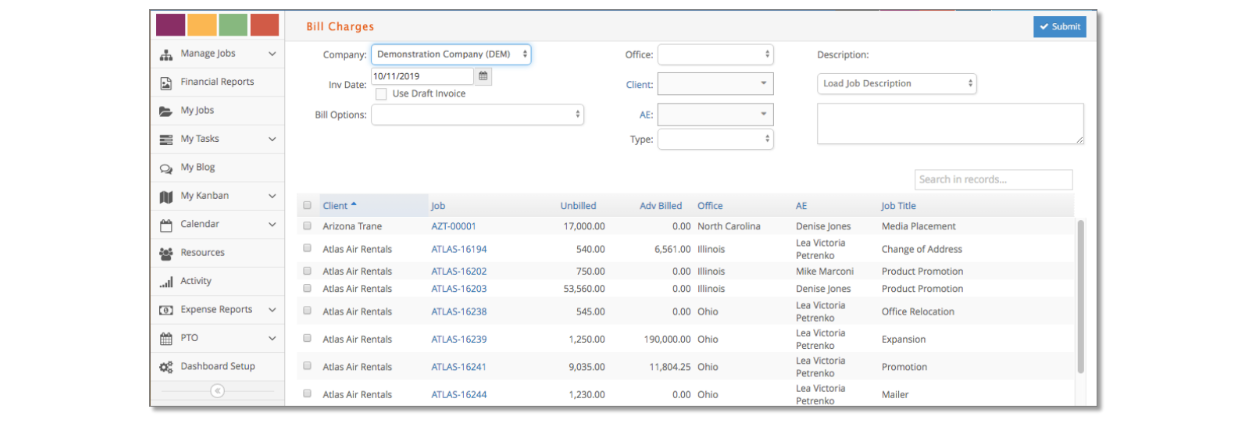
Task: Click the Calendar icon in sidebar
Action: tap(166, 225)
